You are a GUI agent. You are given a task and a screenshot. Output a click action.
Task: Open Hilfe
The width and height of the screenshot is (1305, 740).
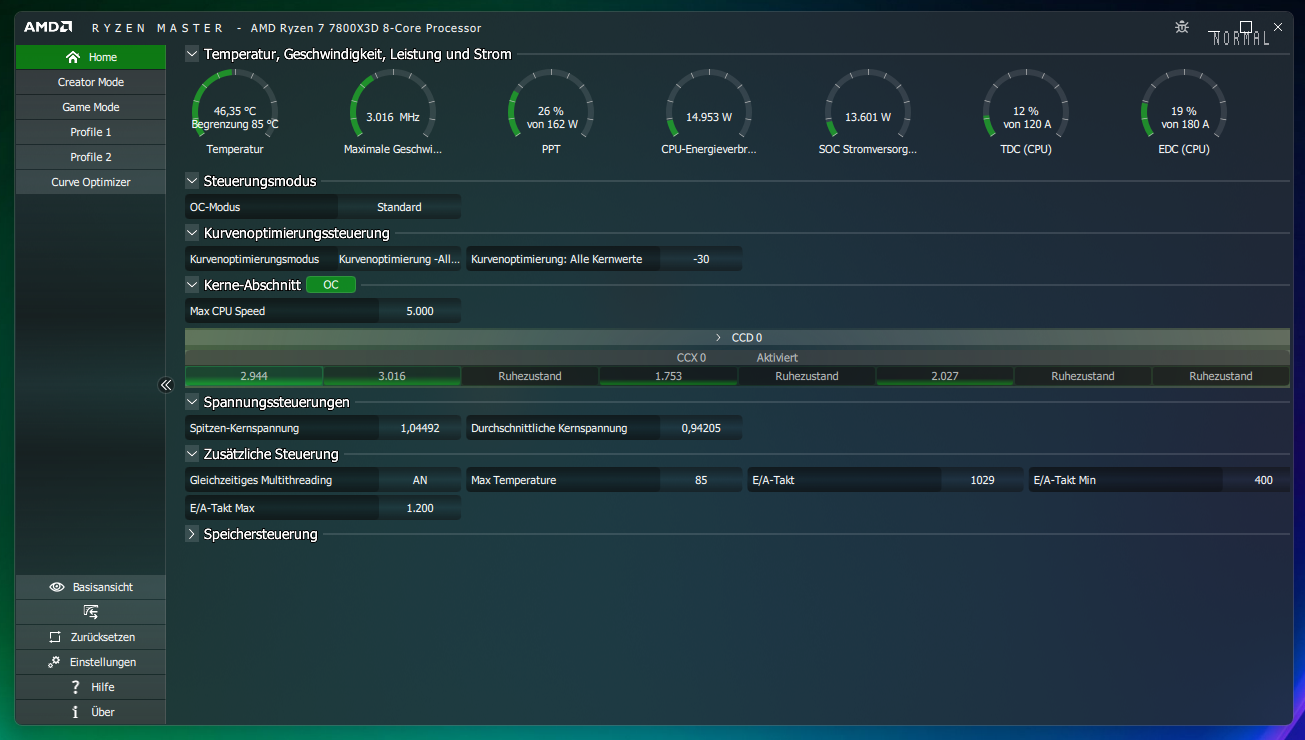(91, 687)
